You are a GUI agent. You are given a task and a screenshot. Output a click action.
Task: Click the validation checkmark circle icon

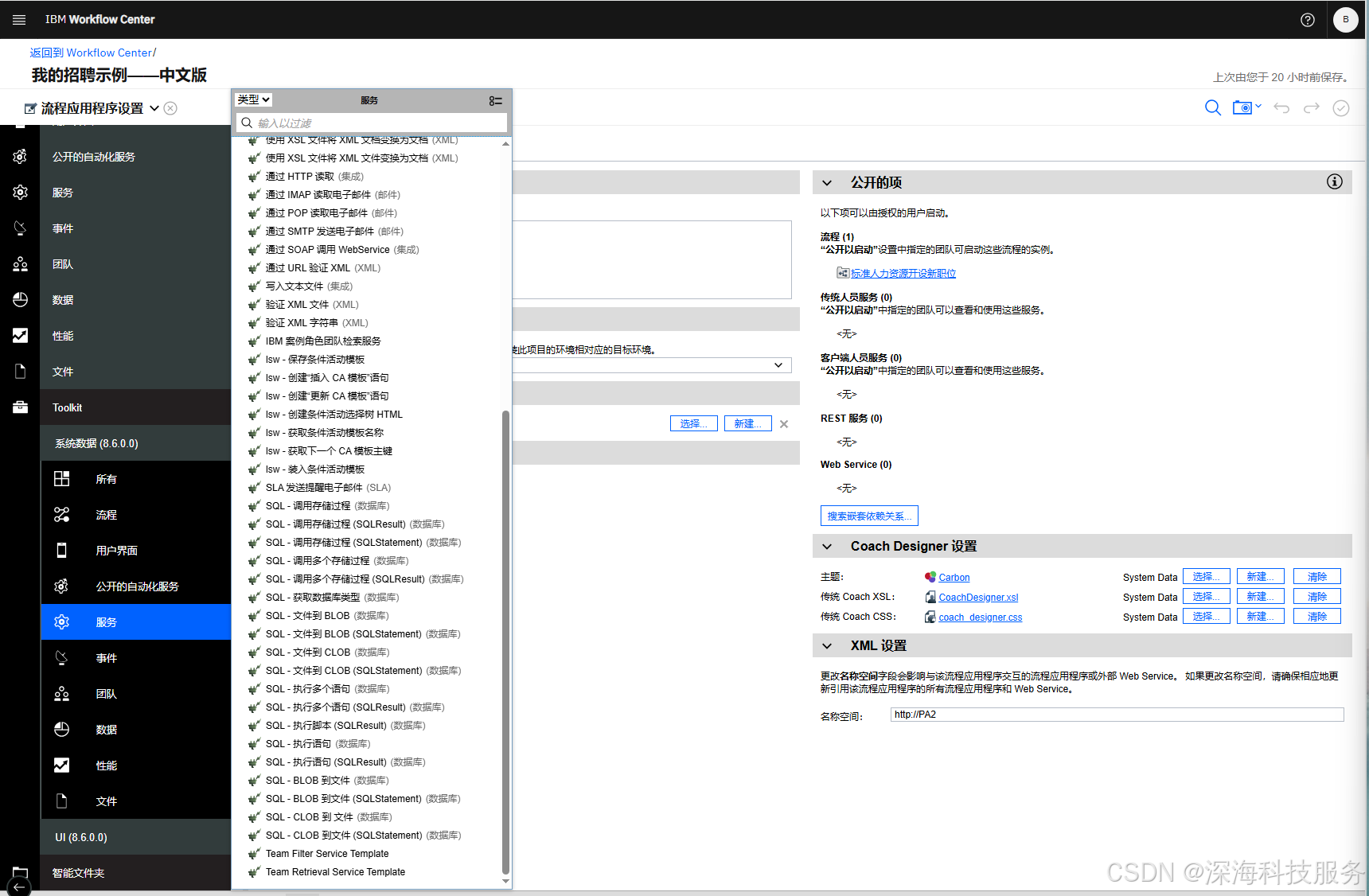tap(1341, 107)
